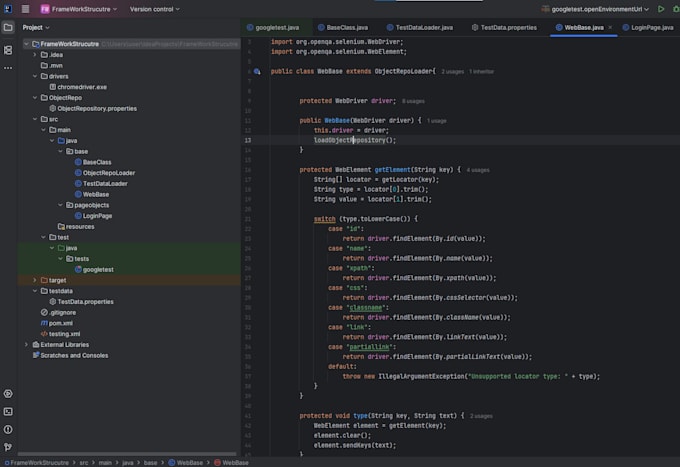Click the usages hint beside protected driver field

[x=413, y=101]
